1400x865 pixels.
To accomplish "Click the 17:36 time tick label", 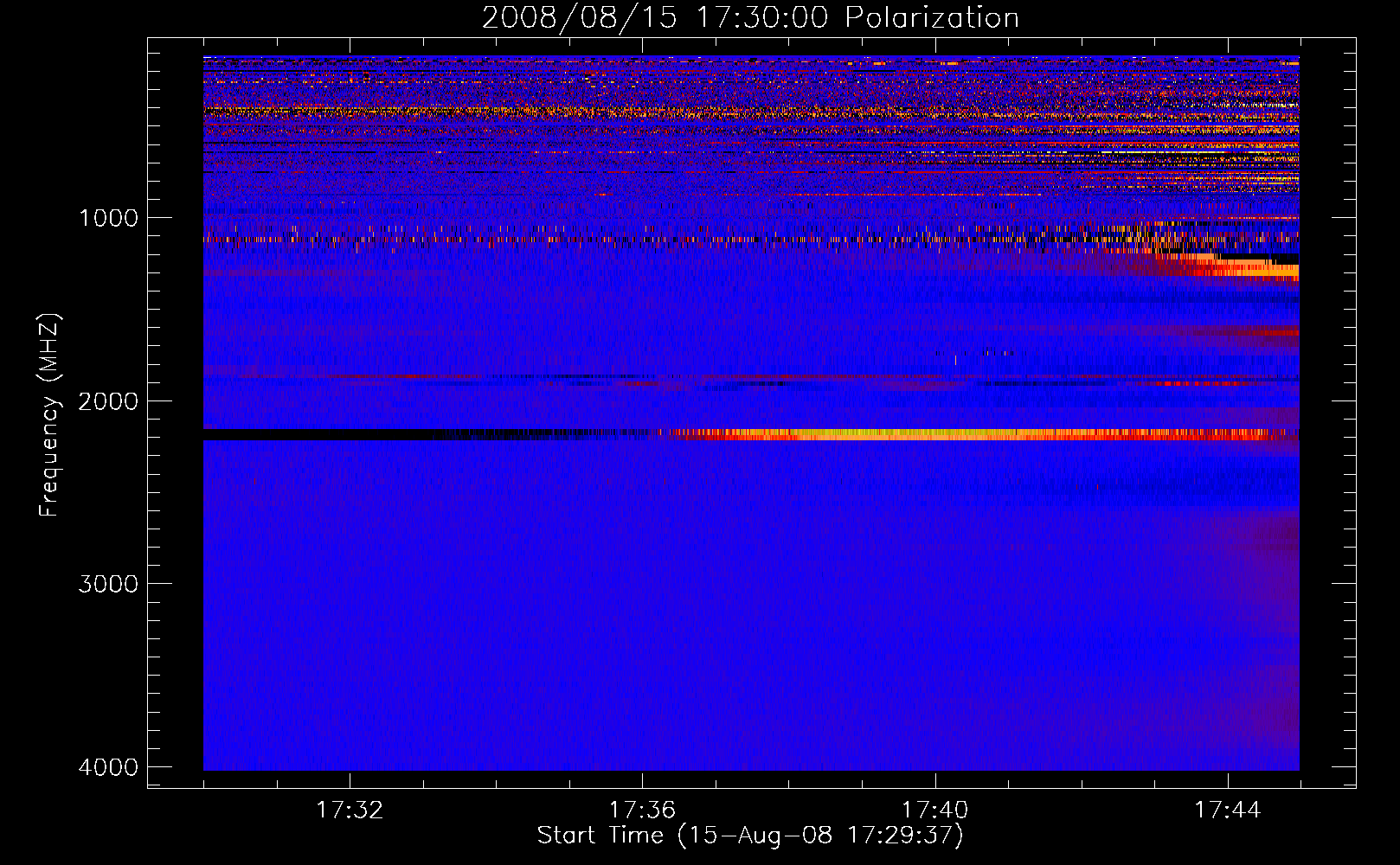I will 642,811.
